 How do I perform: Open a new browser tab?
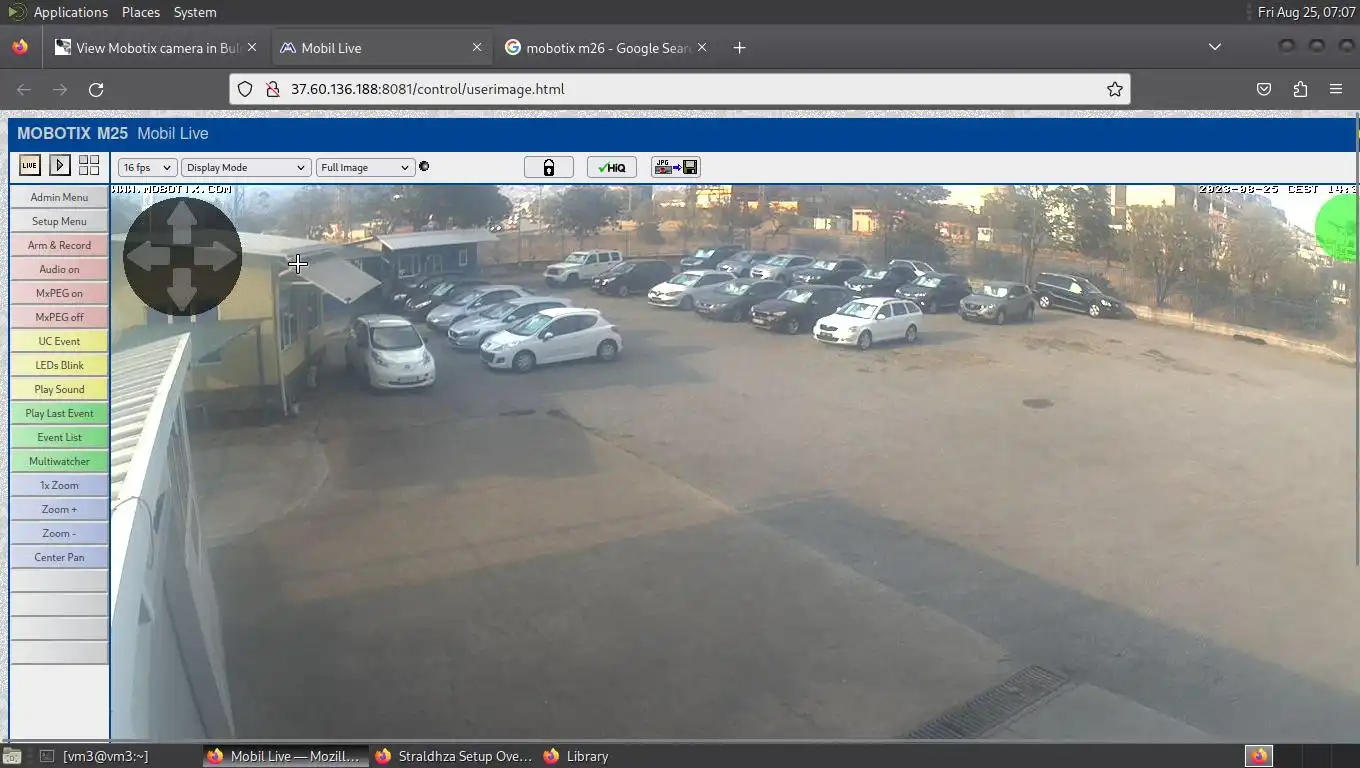[739, 48]
